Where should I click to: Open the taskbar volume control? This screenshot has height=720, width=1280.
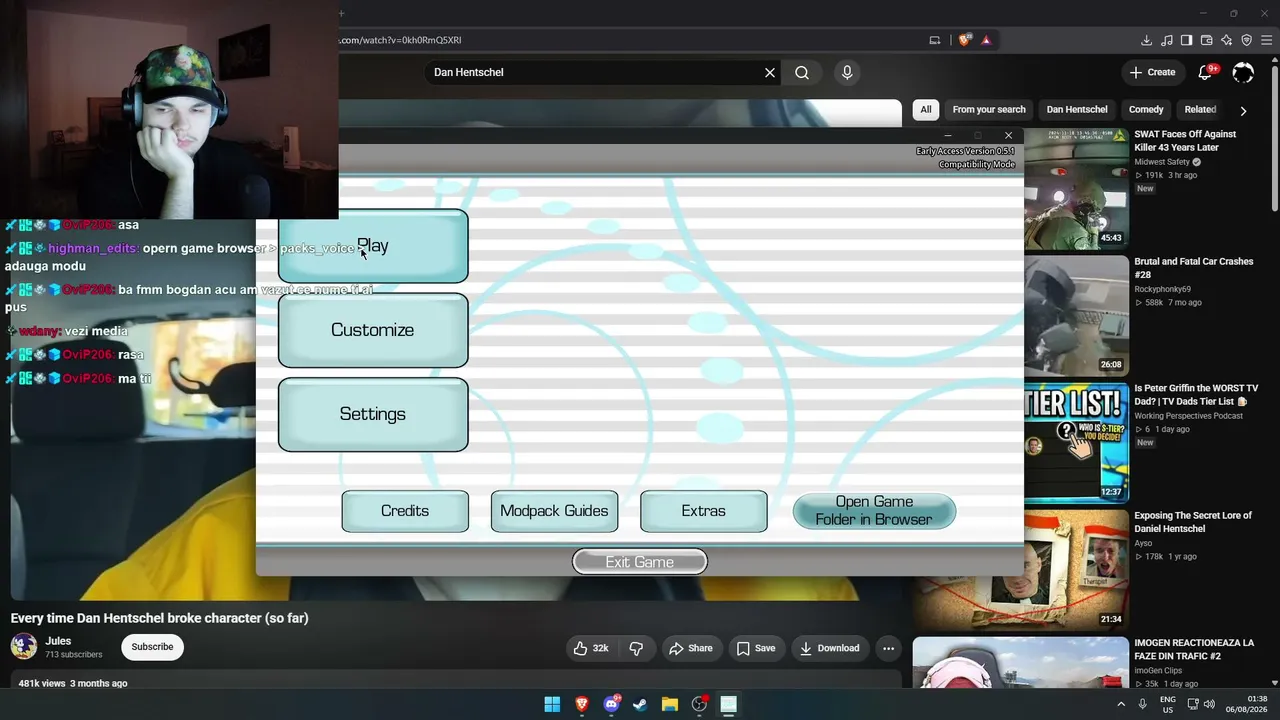click(x=1209, y=704)
